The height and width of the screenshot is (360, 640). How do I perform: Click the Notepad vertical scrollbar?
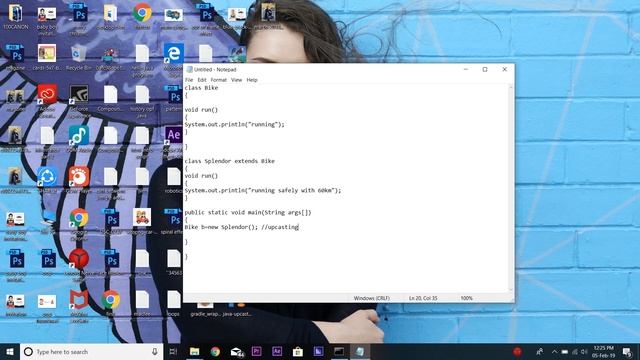[x=511, y=188]
